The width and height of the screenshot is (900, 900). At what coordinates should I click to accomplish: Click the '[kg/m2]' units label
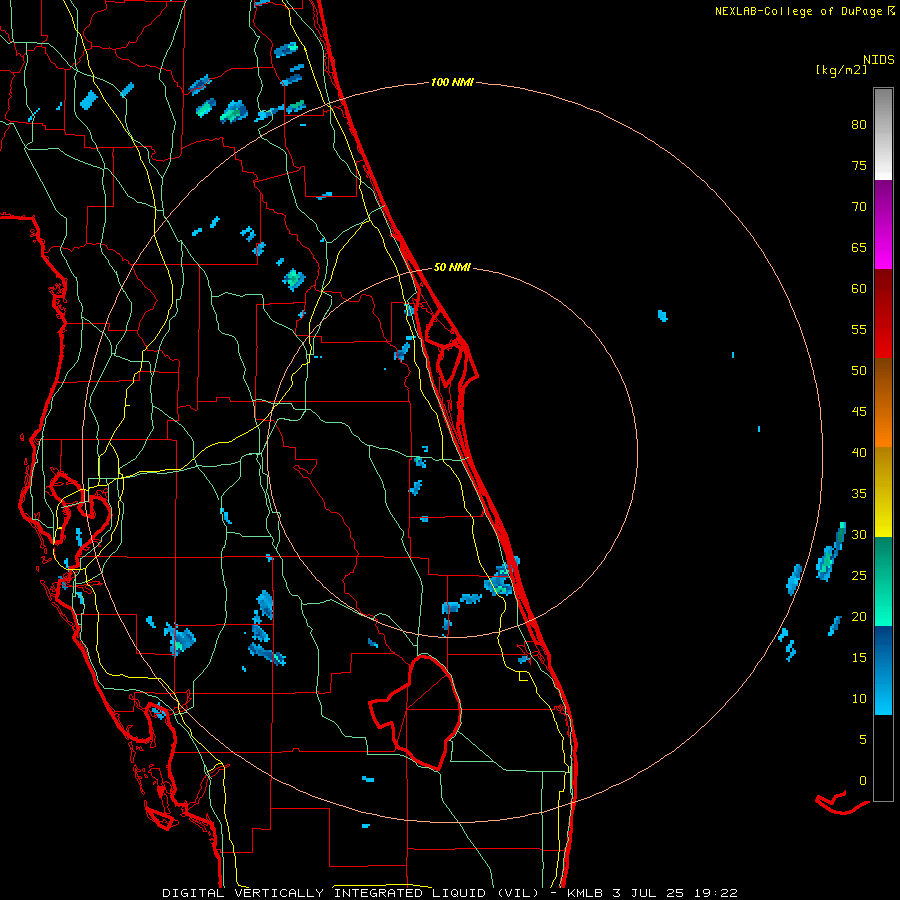coord(841,71)
